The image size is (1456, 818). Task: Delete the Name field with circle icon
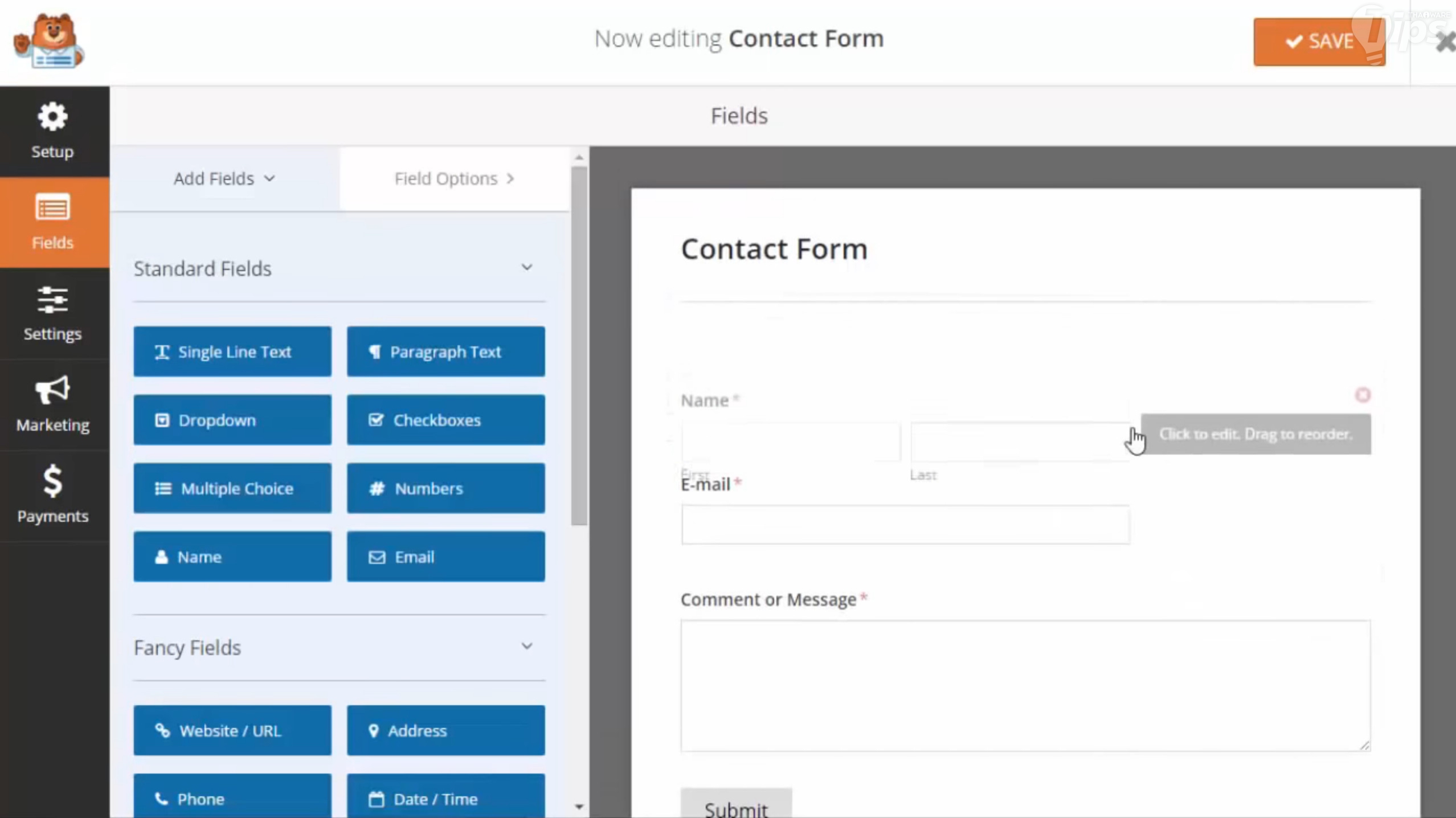(x=1363, y=395)
